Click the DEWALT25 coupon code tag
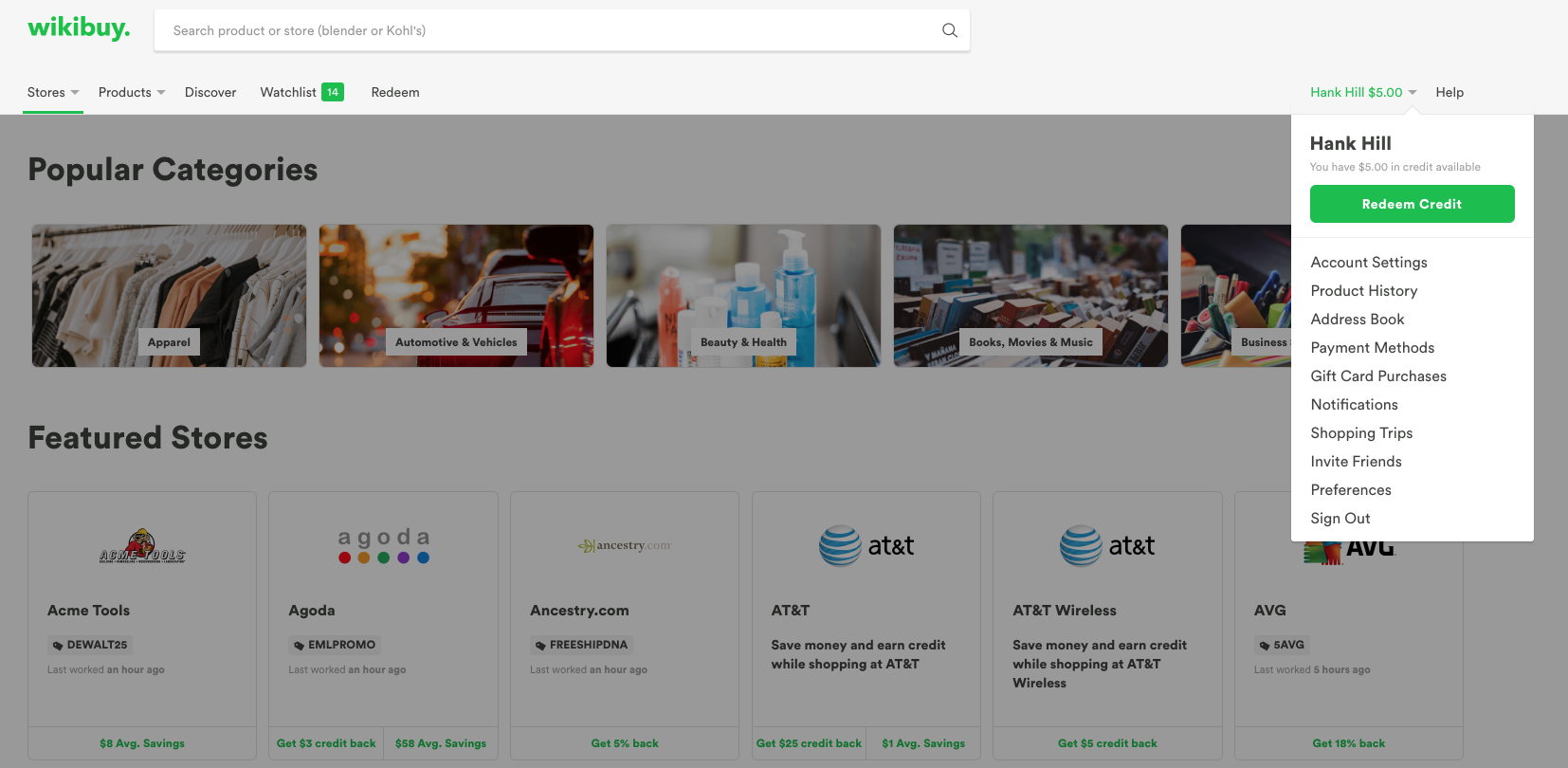The height and width of the screenshot is (768, 1568). point(90,645)
